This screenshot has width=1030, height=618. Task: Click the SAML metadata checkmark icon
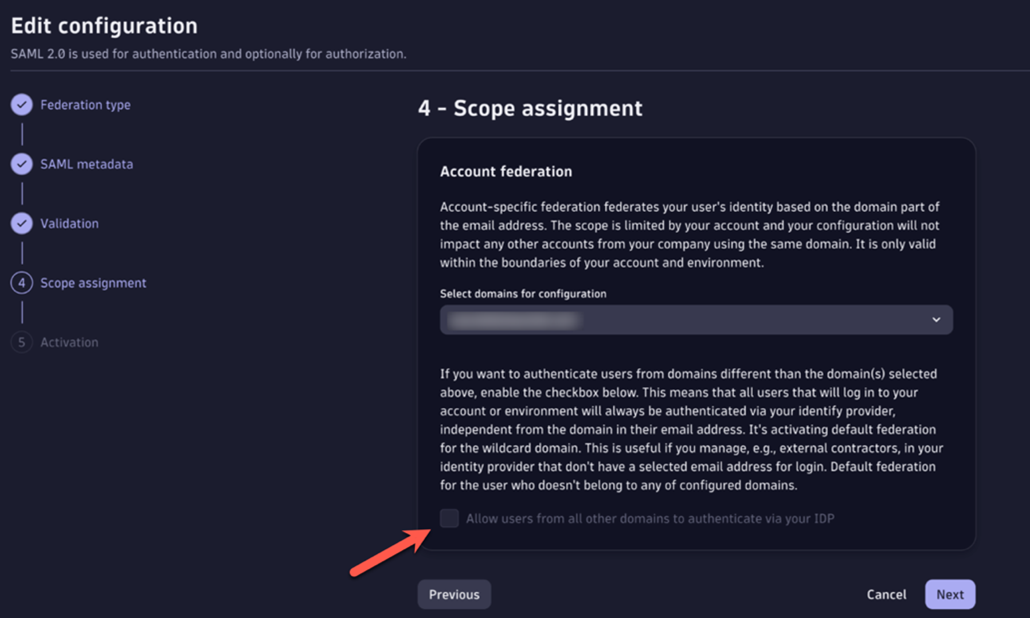coord(21,163)
